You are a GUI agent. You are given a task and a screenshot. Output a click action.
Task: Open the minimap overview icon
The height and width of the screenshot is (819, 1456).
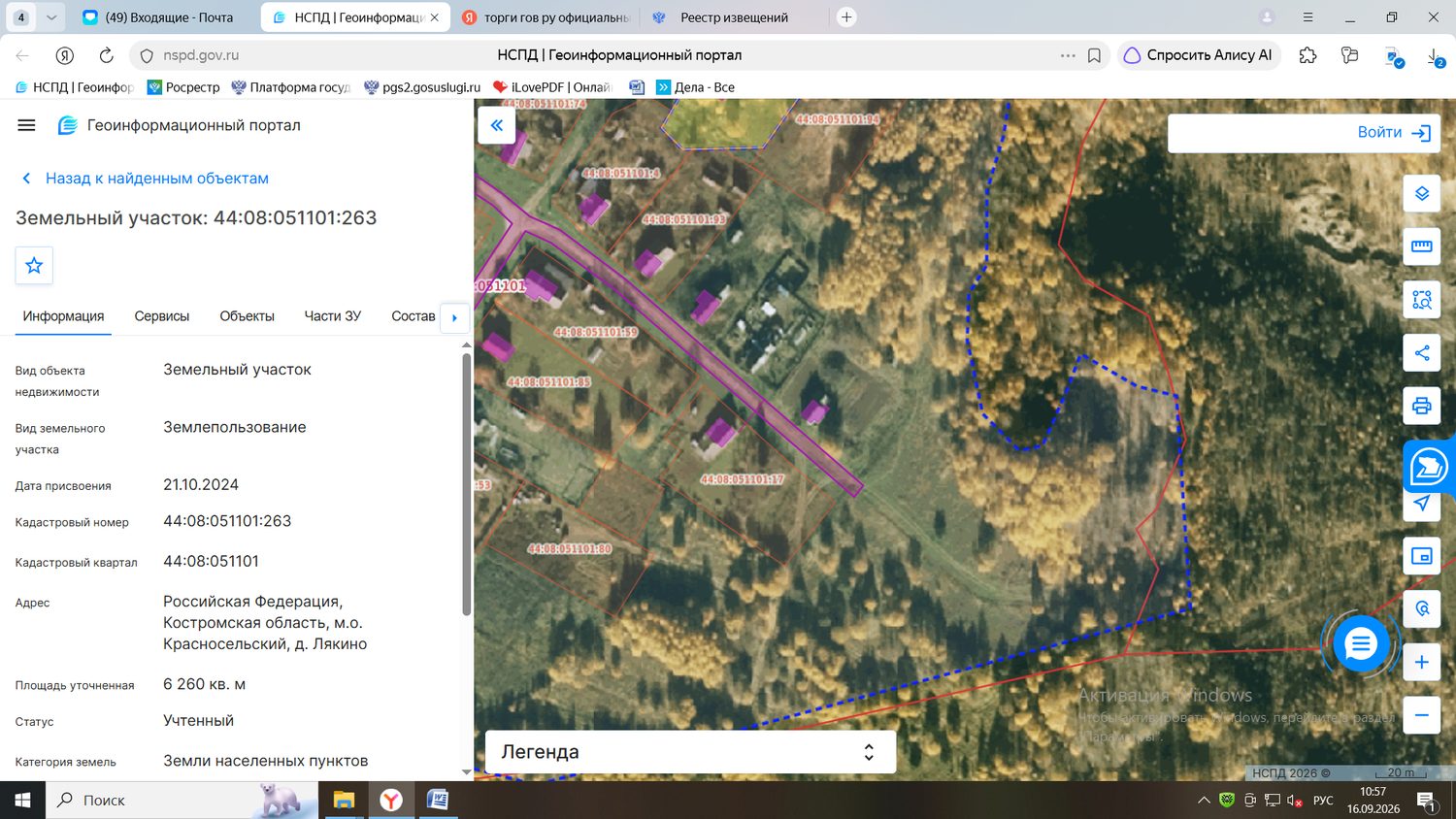tap(1422, 556)
